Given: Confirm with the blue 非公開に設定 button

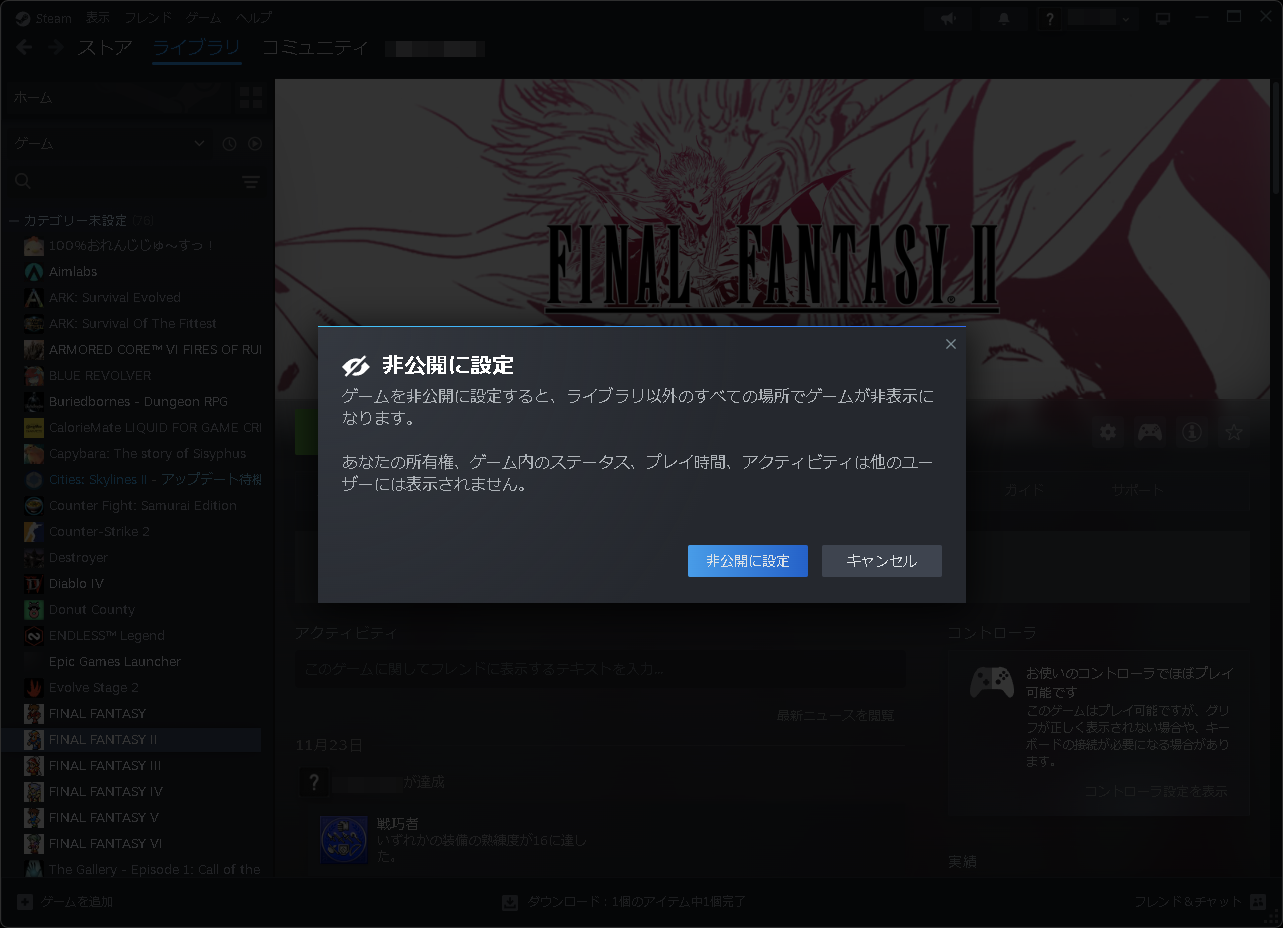Looking at the screenshot, I should [x=748, y=561].
